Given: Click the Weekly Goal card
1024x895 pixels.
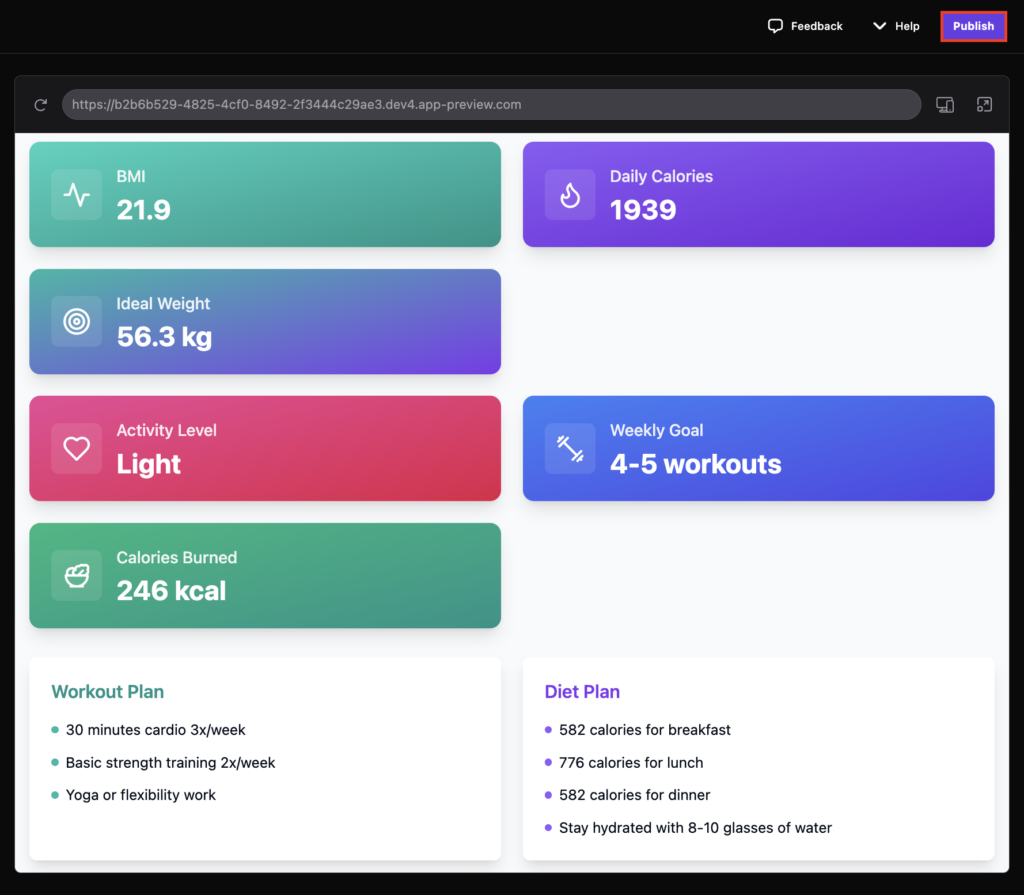Looking at the screenshot, I should coord(758,448).
